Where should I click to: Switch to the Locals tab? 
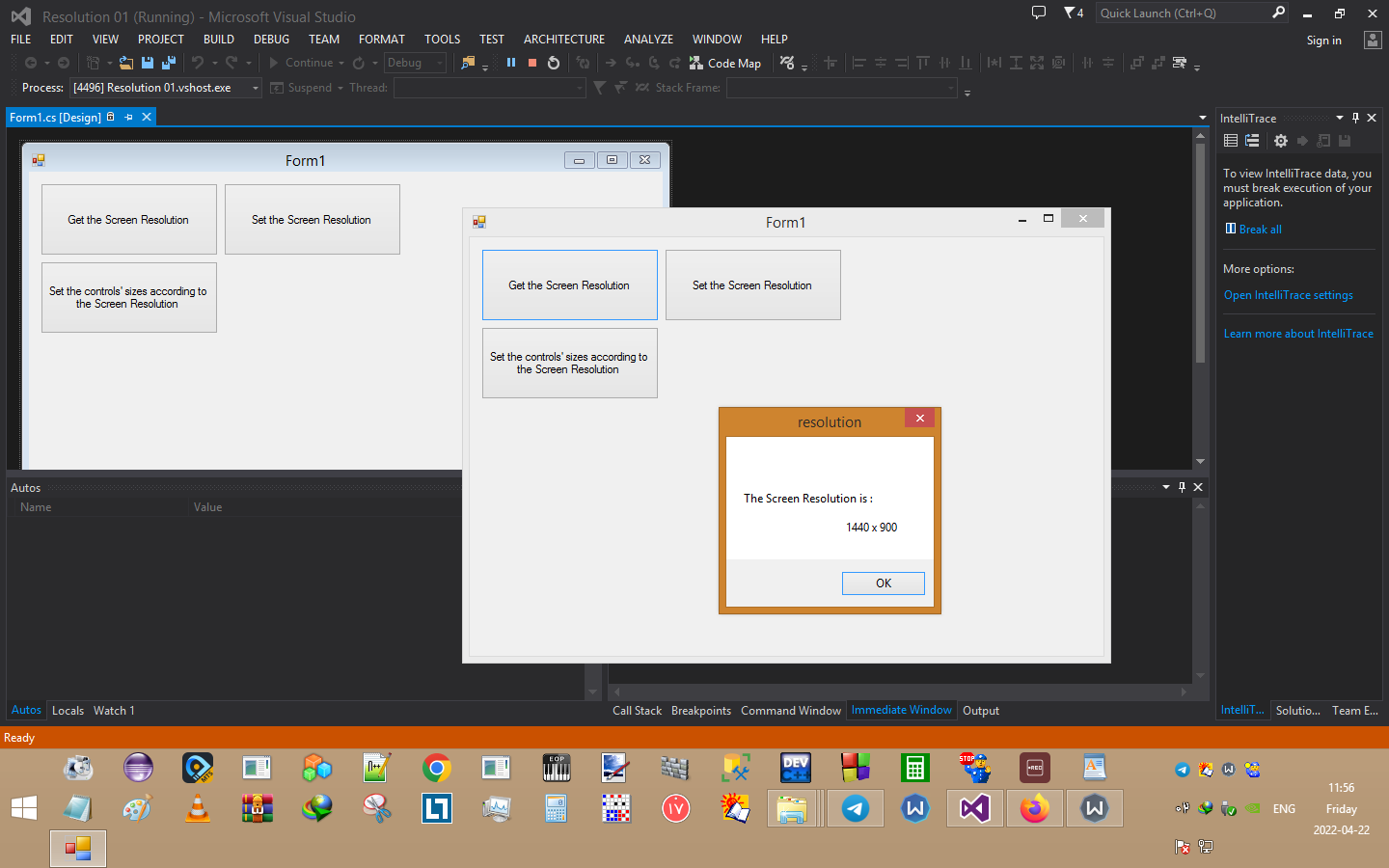68,711
